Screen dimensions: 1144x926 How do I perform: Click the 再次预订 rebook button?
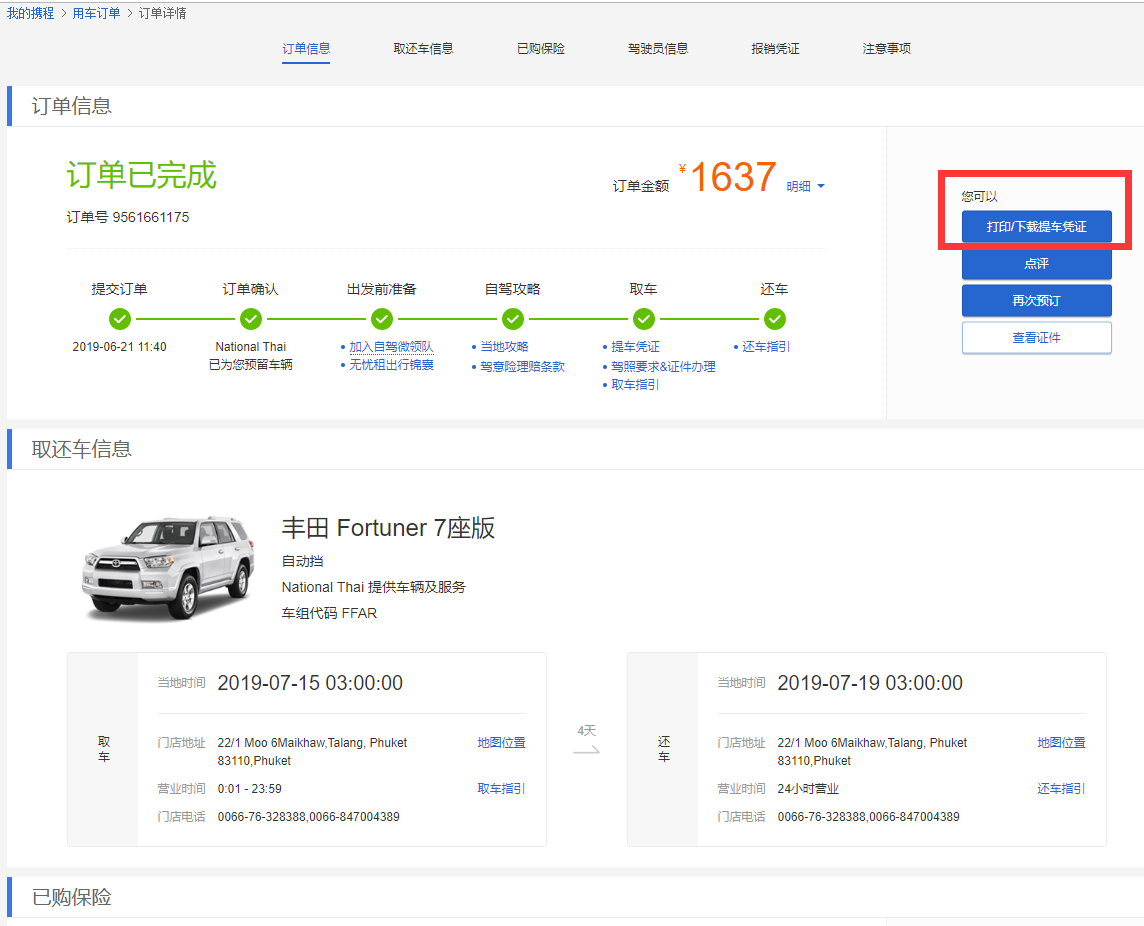pos(1036,300)
